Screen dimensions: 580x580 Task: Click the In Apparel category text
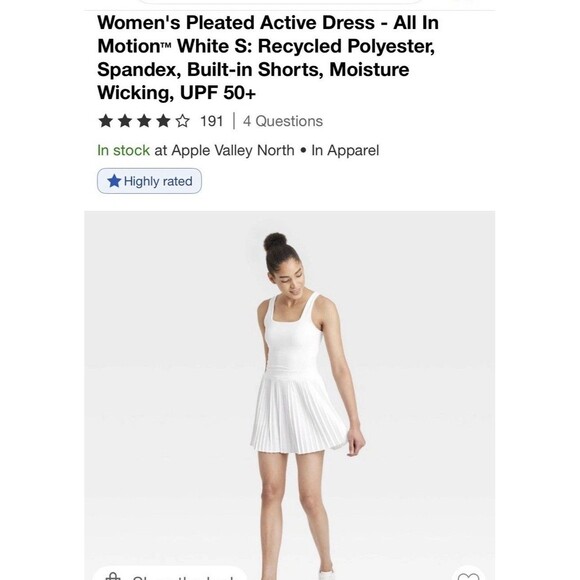pos(345,151)
